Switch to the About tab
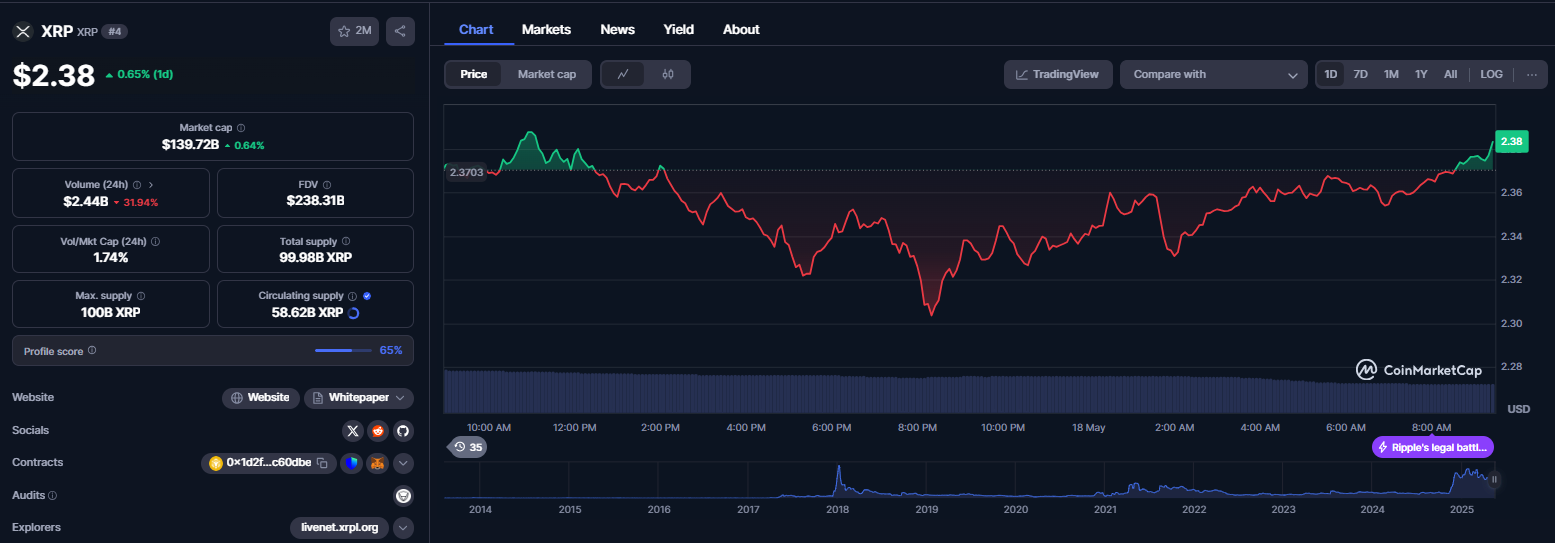The height and width of the screenshot is (543, 1555). [741, 29]
